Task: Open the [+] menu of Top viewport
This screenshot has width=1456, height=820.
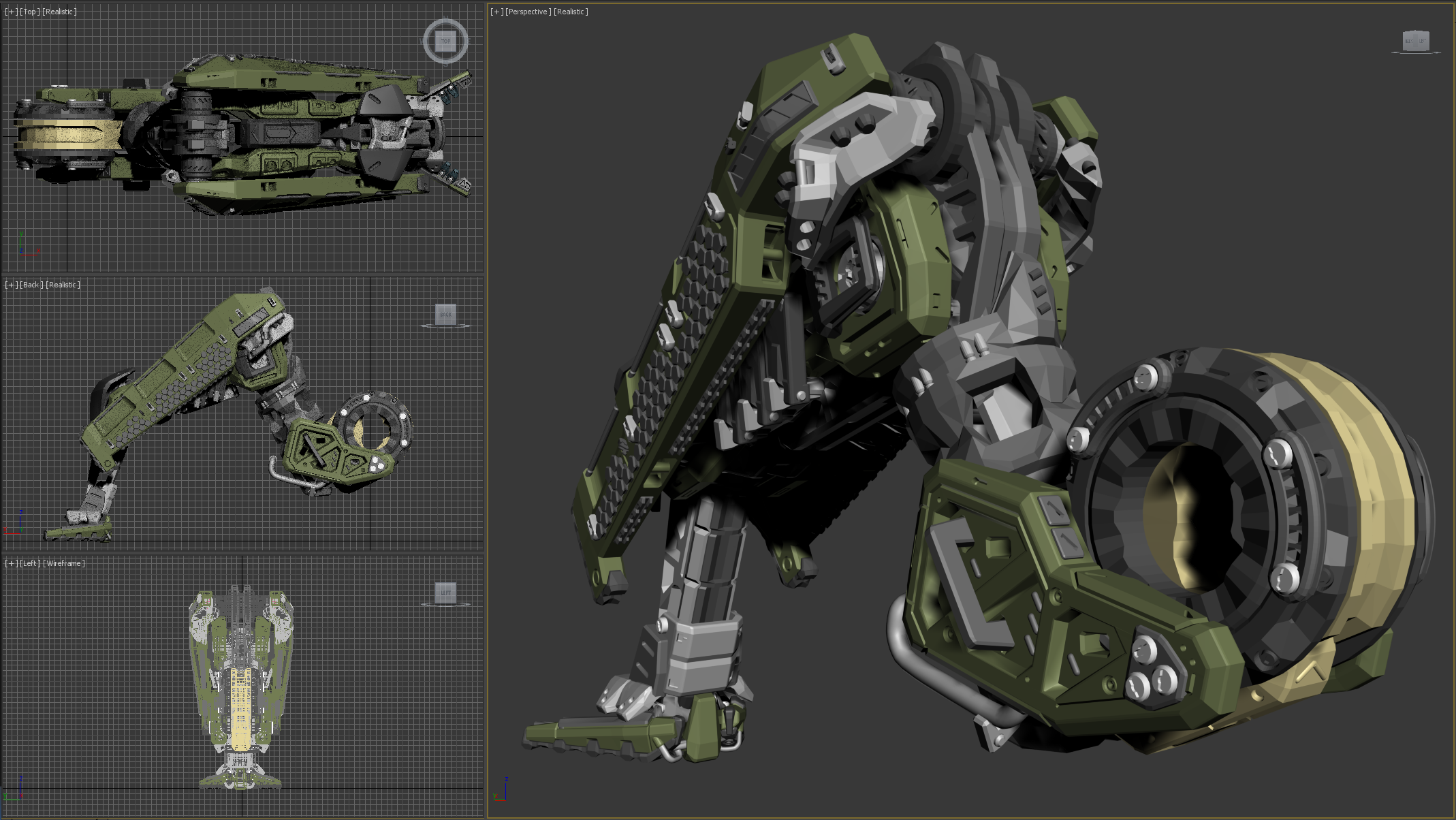Action: pos(11,12)
